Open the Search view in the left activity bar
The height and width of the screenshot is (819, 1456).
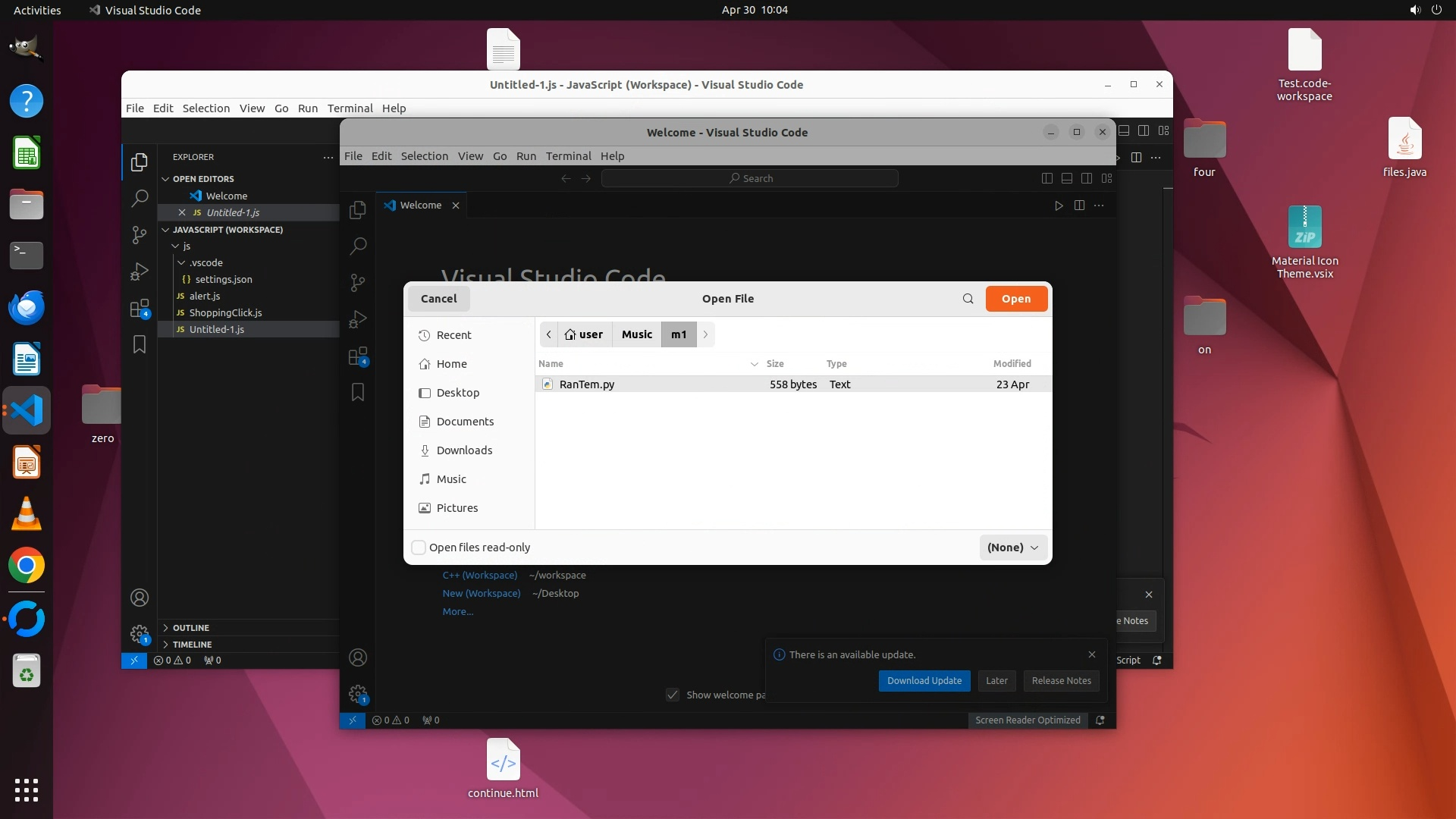[x=140, y=199]
